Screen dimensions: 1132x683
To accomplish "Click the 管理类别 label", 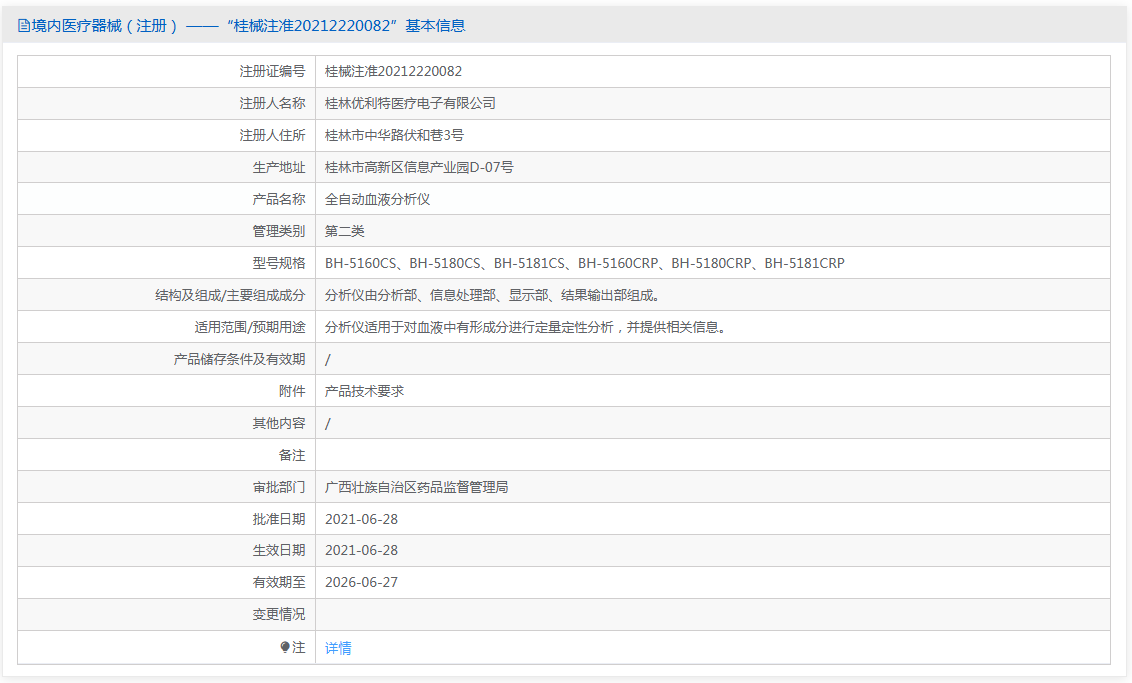I will tap(279, 231).
